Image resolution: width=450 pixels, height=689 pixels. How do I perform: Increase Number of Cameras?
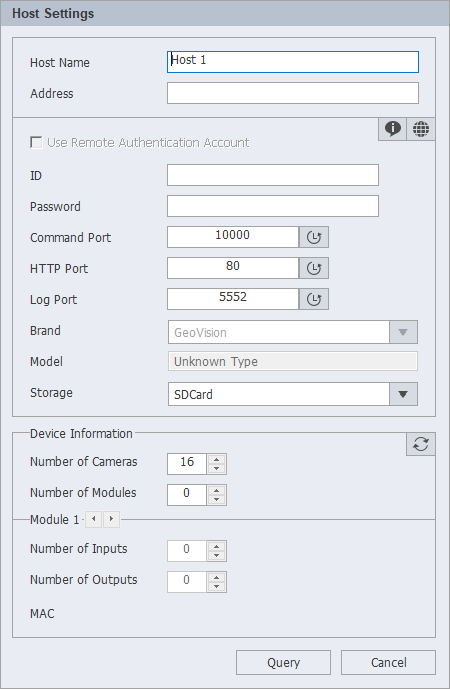point(216,459)
